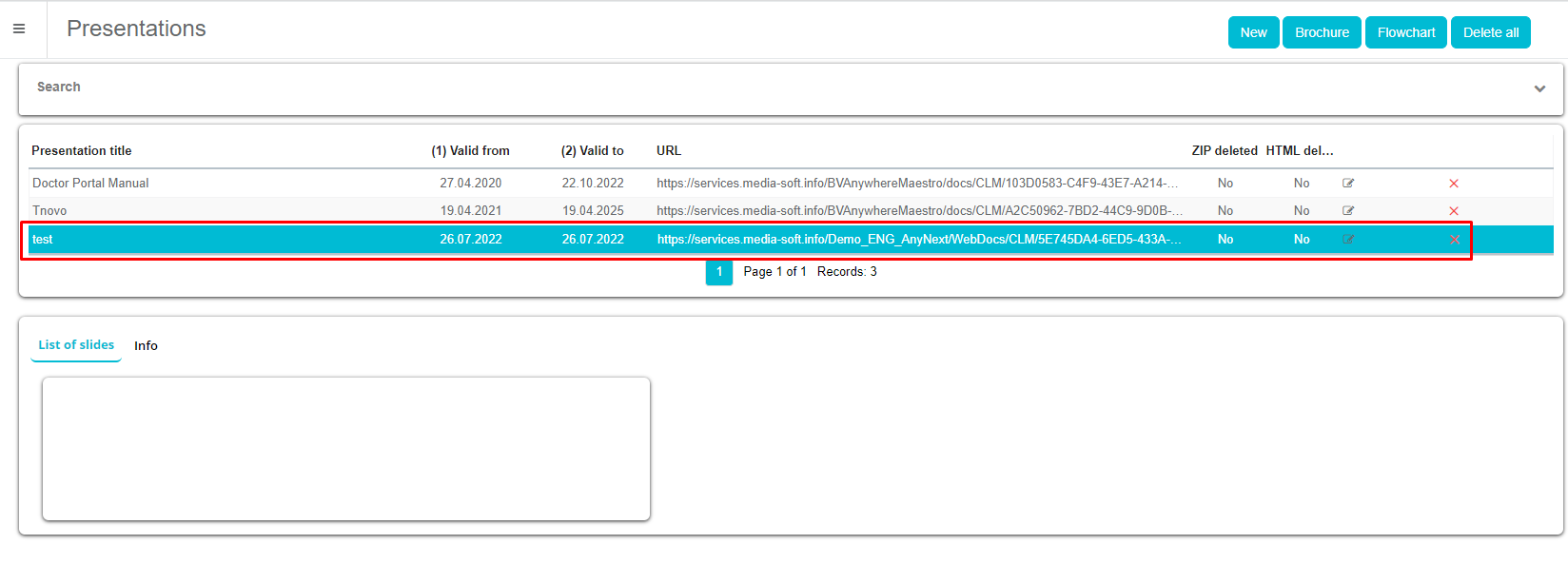Viewport: 1568px width, 584px height.
Task: Sort by Valid to column header
Action: [x=592, y=150]
